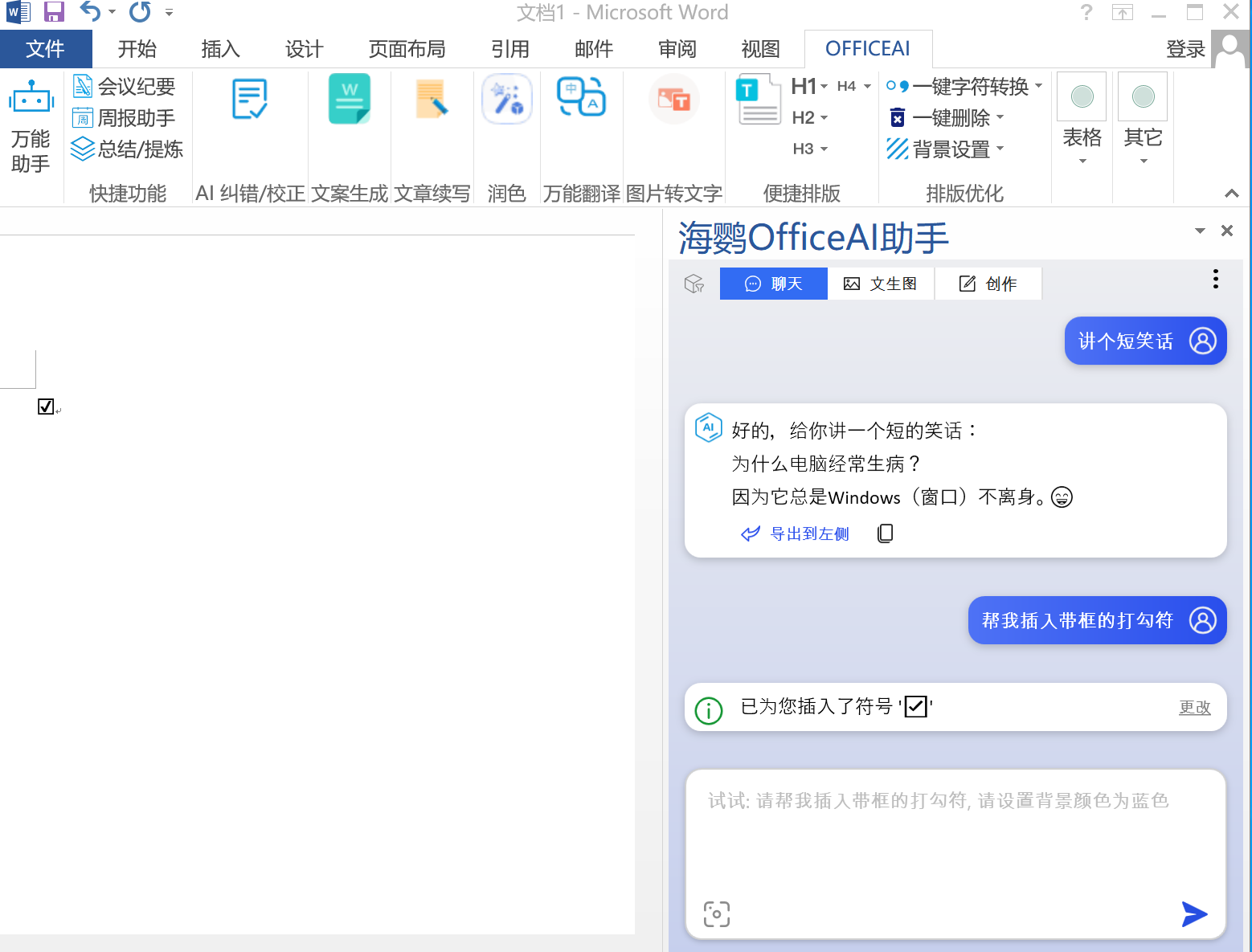
Task: Open the 一键字符转换 dropdown
Action: [x=1038, y=85]
